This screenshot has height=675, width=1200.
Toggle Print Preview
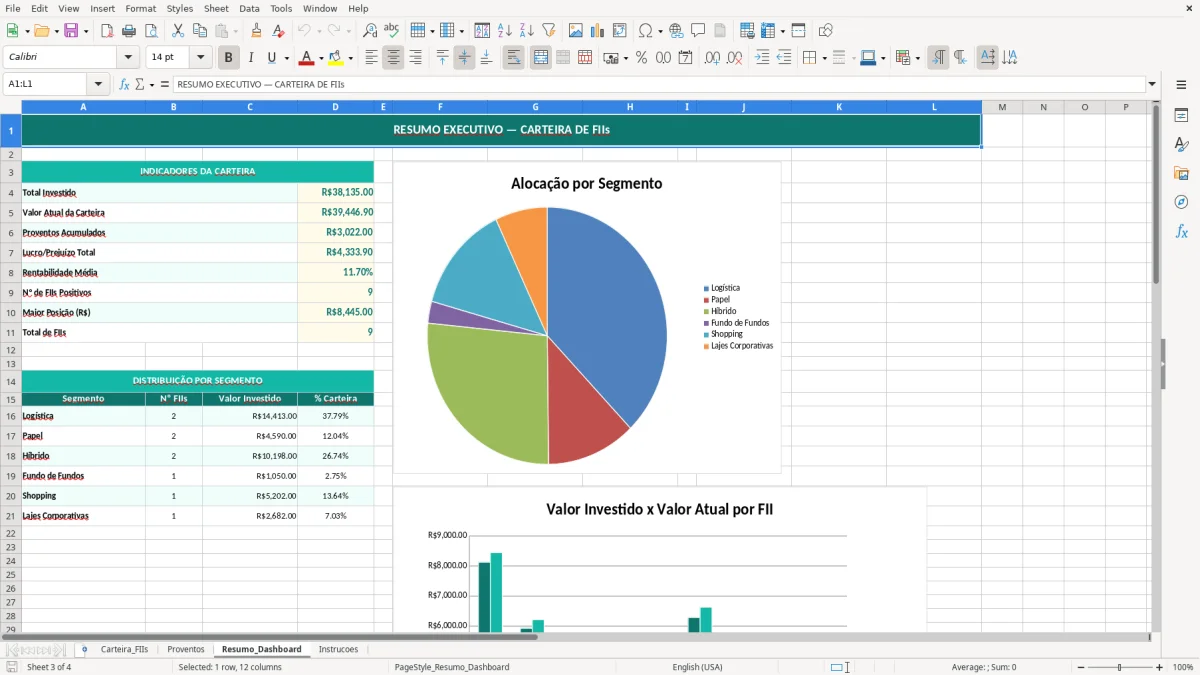[151, 31]
